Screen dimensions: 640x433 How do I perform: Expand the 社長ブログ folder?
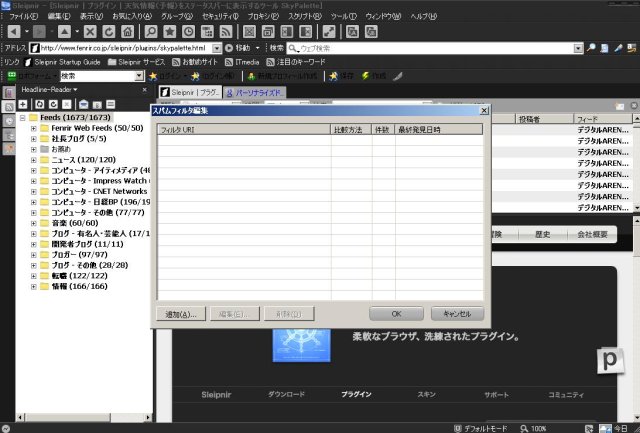point(33,139)
